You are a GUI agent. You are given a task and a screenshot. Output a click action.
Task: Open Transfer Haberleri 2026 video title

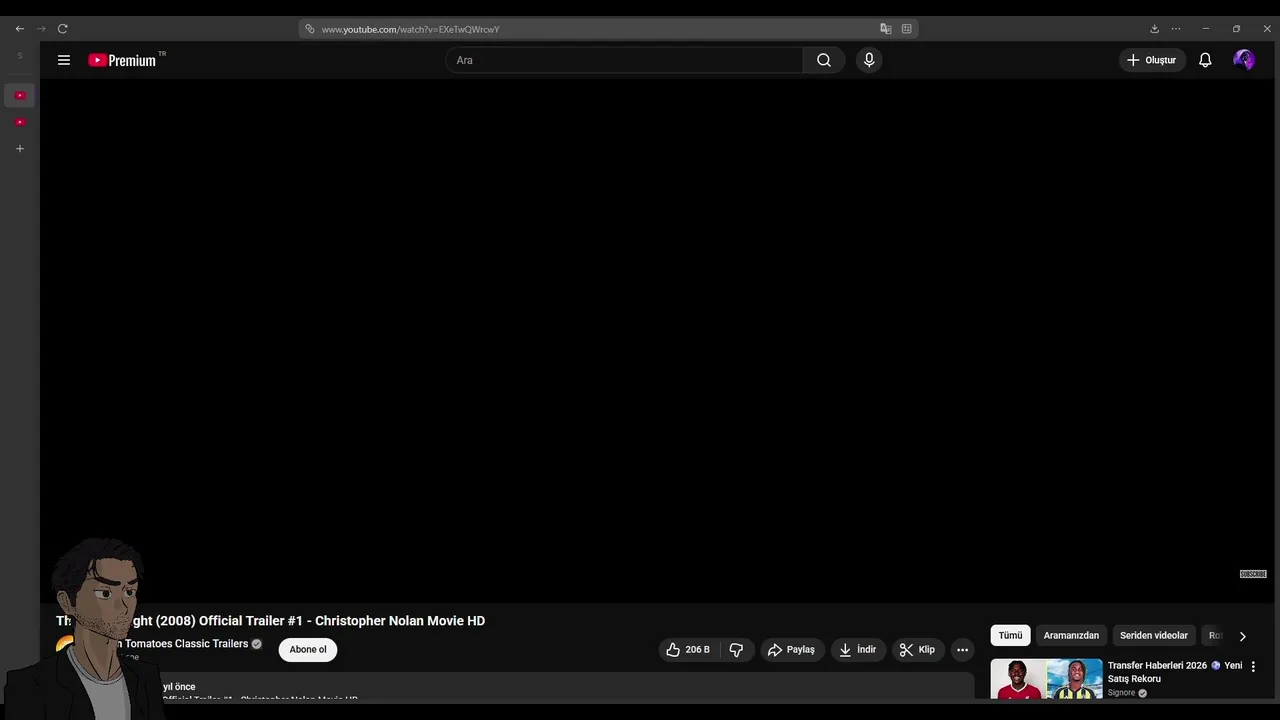[1175, 672]
